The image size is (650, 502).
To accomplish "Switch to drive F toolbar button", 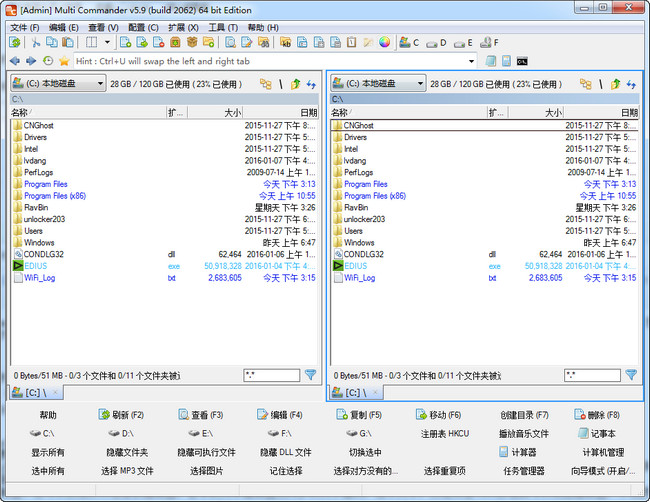I will point(490,42).
